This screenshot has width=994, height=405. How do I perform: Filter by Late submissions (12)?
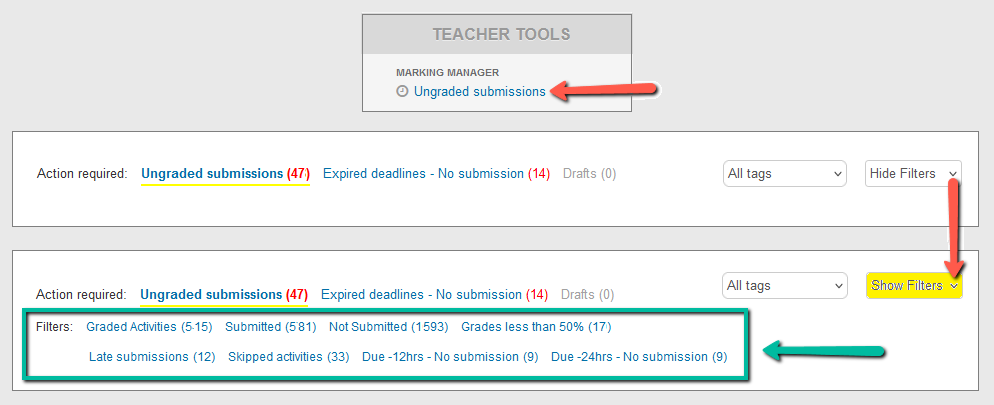pyautogui.click(x=152, y=357)
